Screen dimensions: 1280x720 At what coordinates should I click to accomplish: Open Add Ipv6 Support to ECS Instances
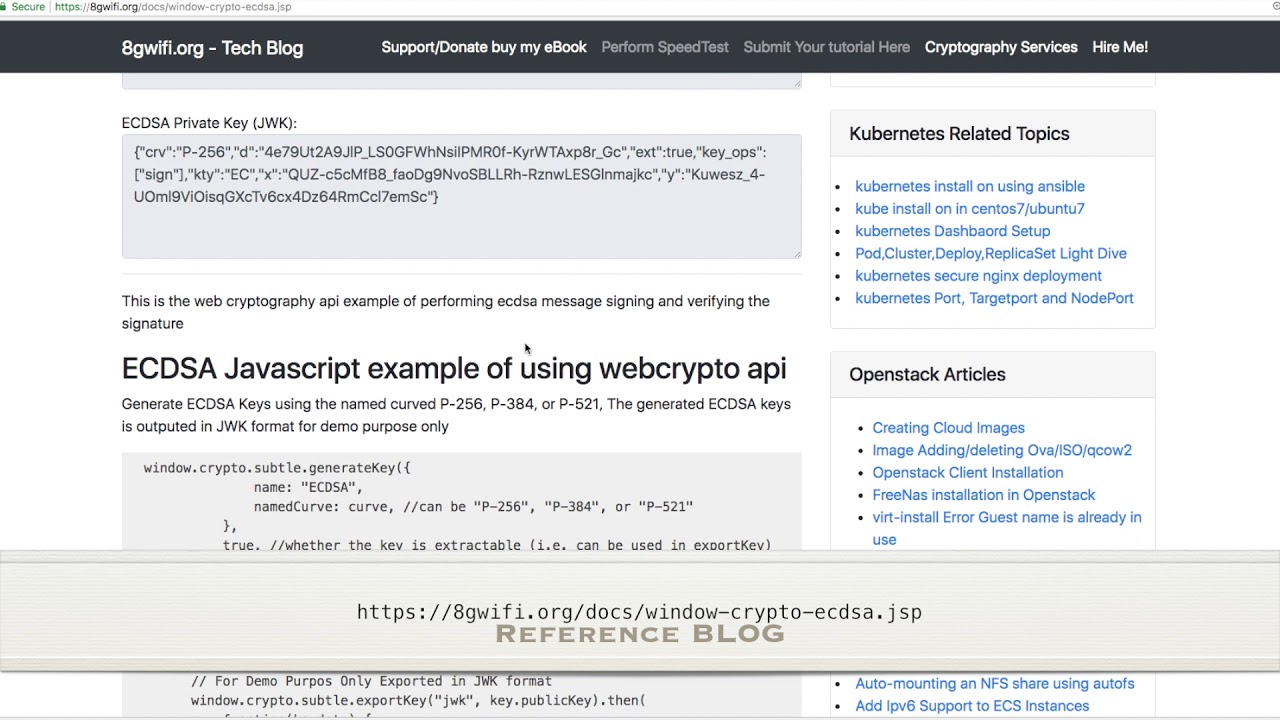pyautogui.click(x=972, y=706)
